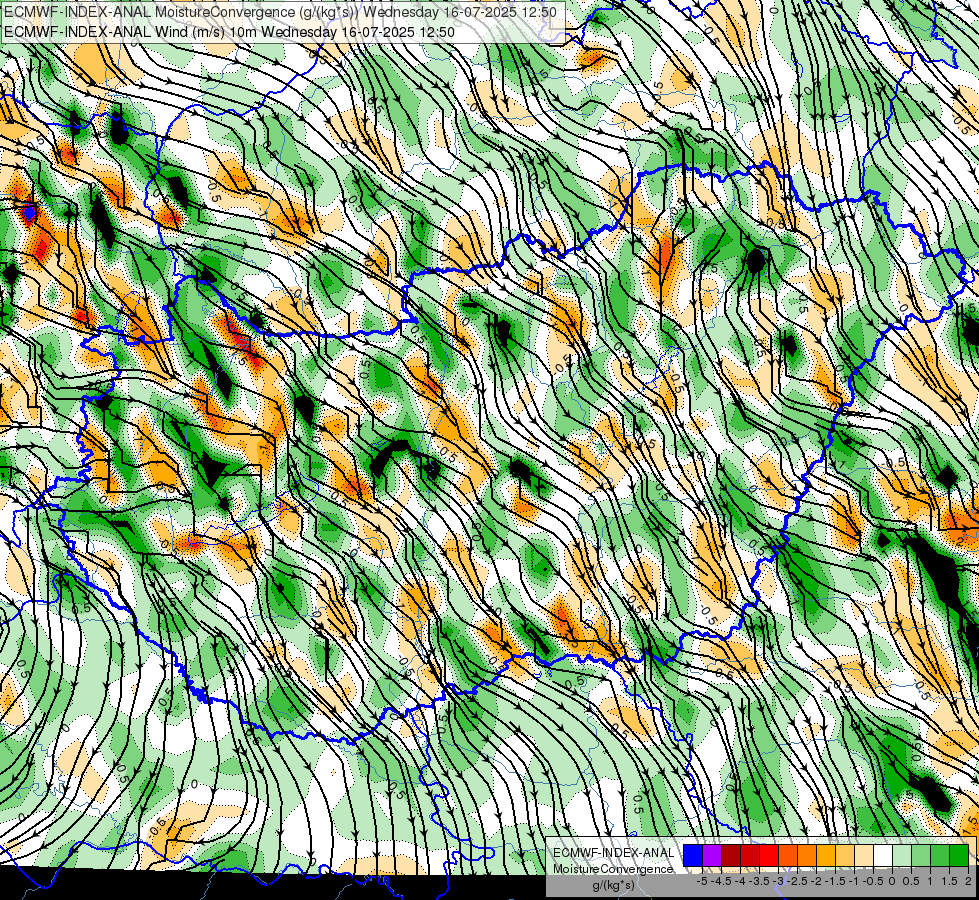Select the palest green swatch between 0 and 0.5
Screen dimensions: 979x900
[902, 856]
